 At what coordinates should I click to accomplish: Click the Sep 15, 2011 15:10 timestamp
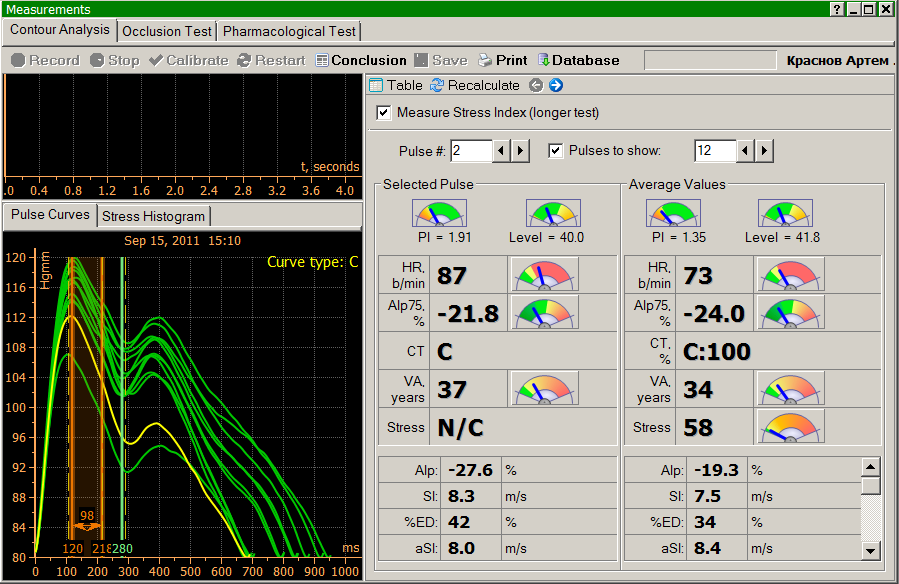click(x=182, y=241)
